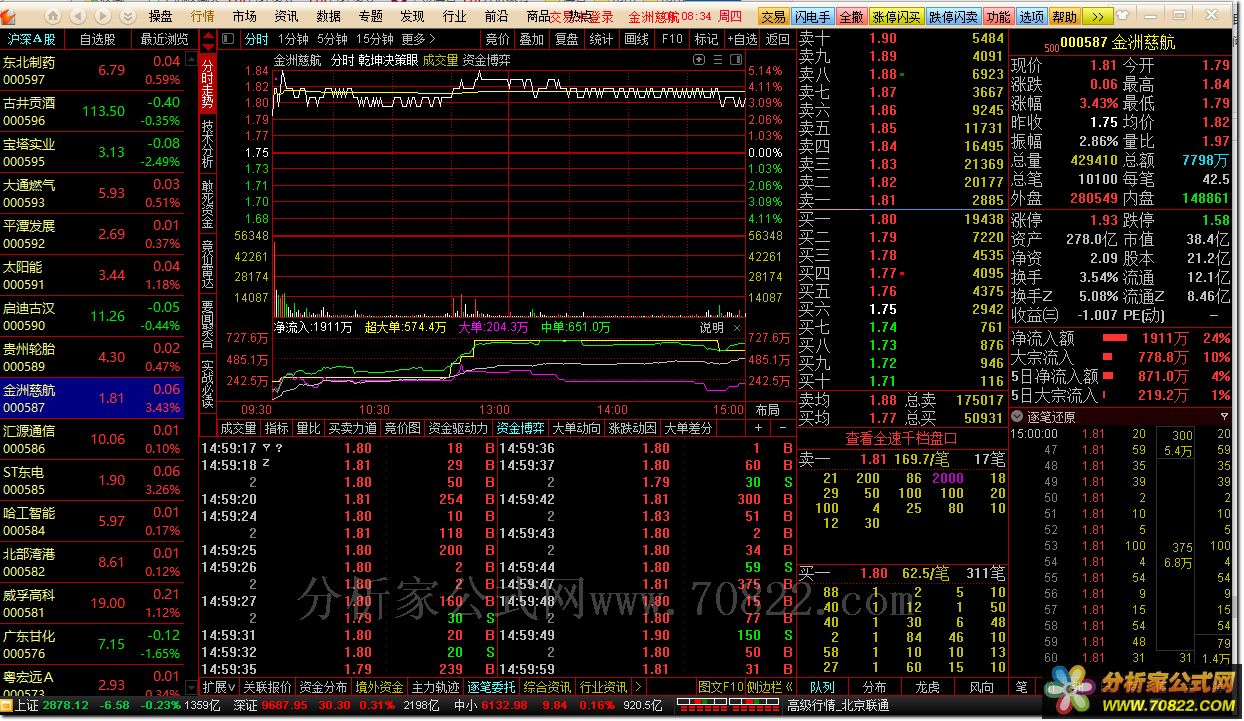Click the 涨停闪买 button
This screenshot has width=1244, height=721.
[x=897, y=16]
